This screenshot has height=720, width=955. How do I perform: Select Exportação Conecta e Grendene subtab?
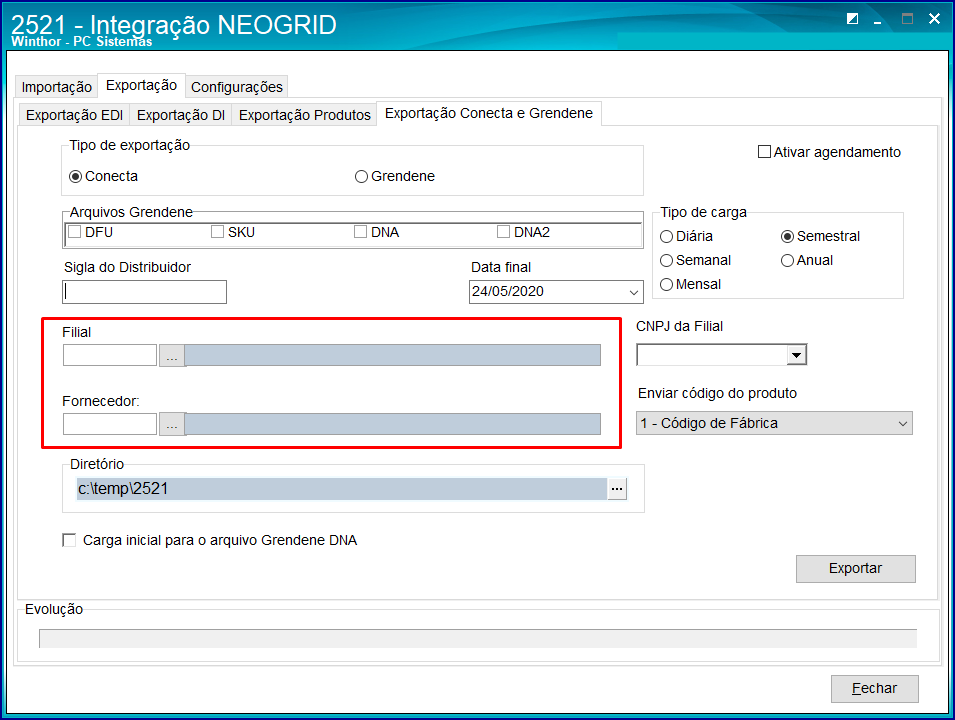coord(489,113)
